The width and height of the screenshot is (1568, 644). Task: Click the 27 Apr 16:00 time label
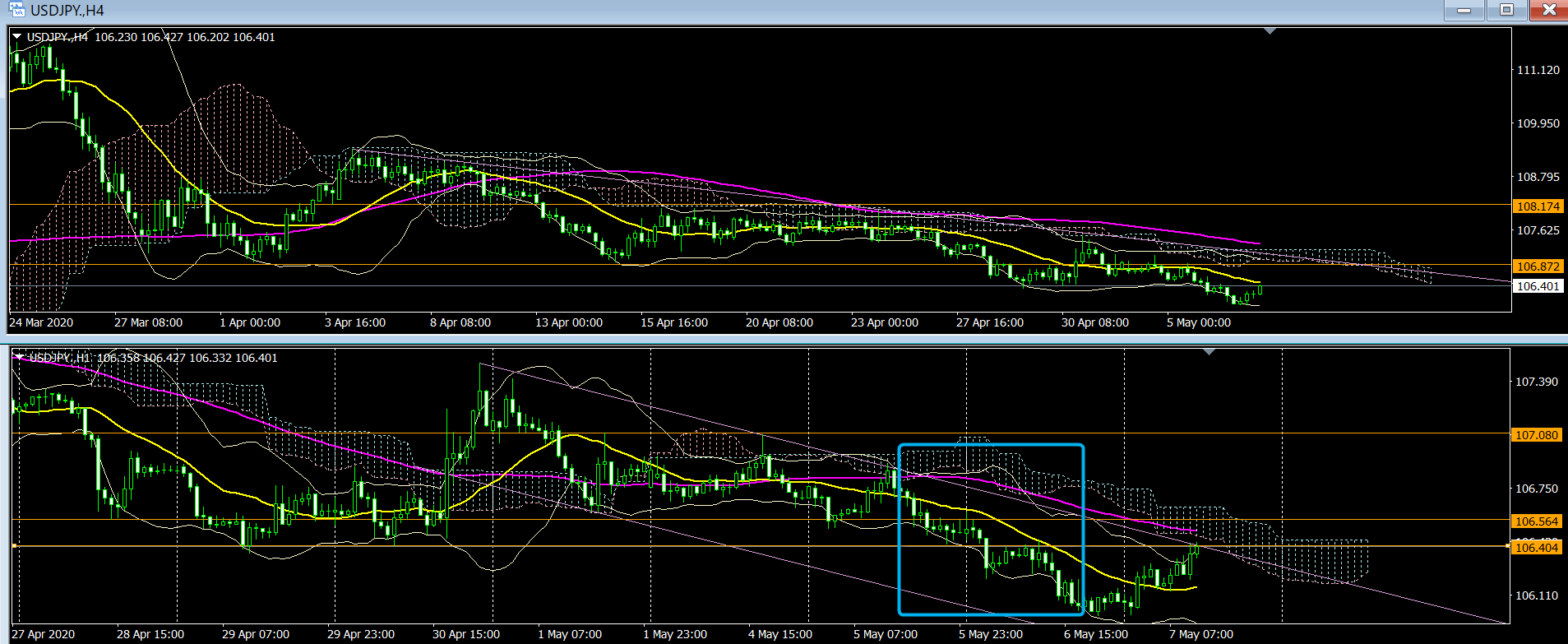[x=990, y=322]
